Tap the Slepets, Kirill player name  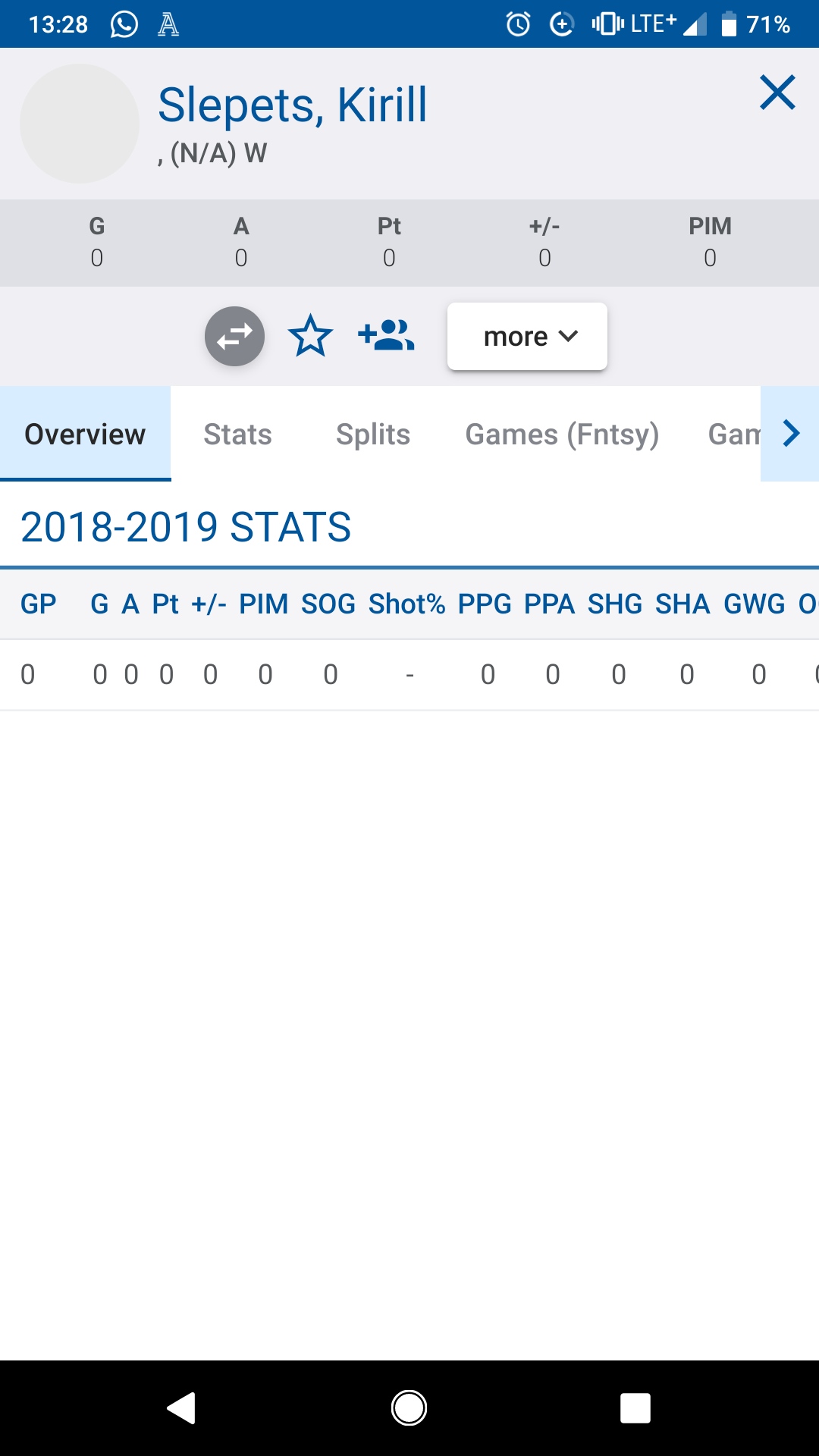click(293, 105)
